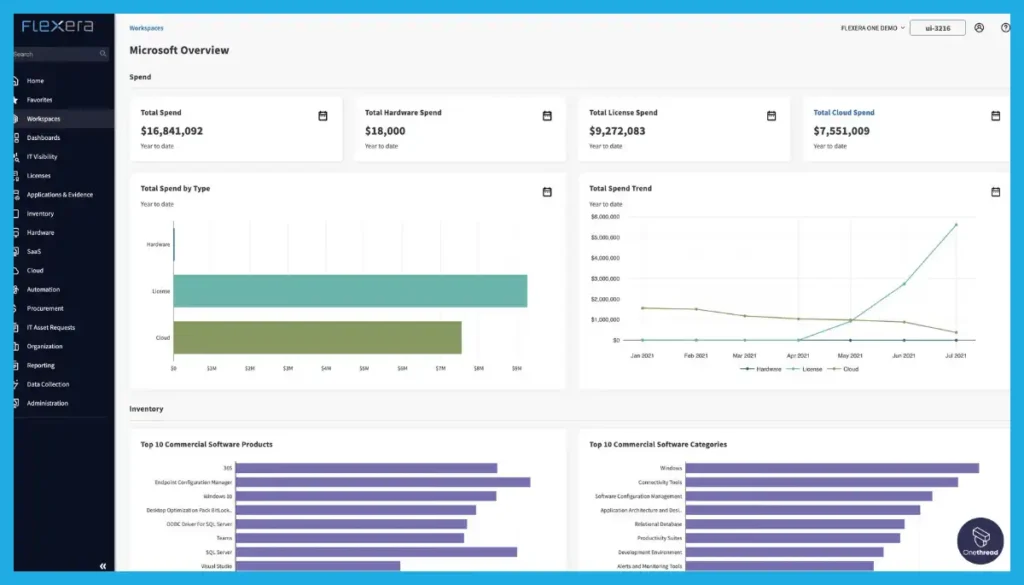Viewport: 1024px width, 585px height.
Task: Click the SQL Server bar in Top 10 Products
Action: point(376,552)
